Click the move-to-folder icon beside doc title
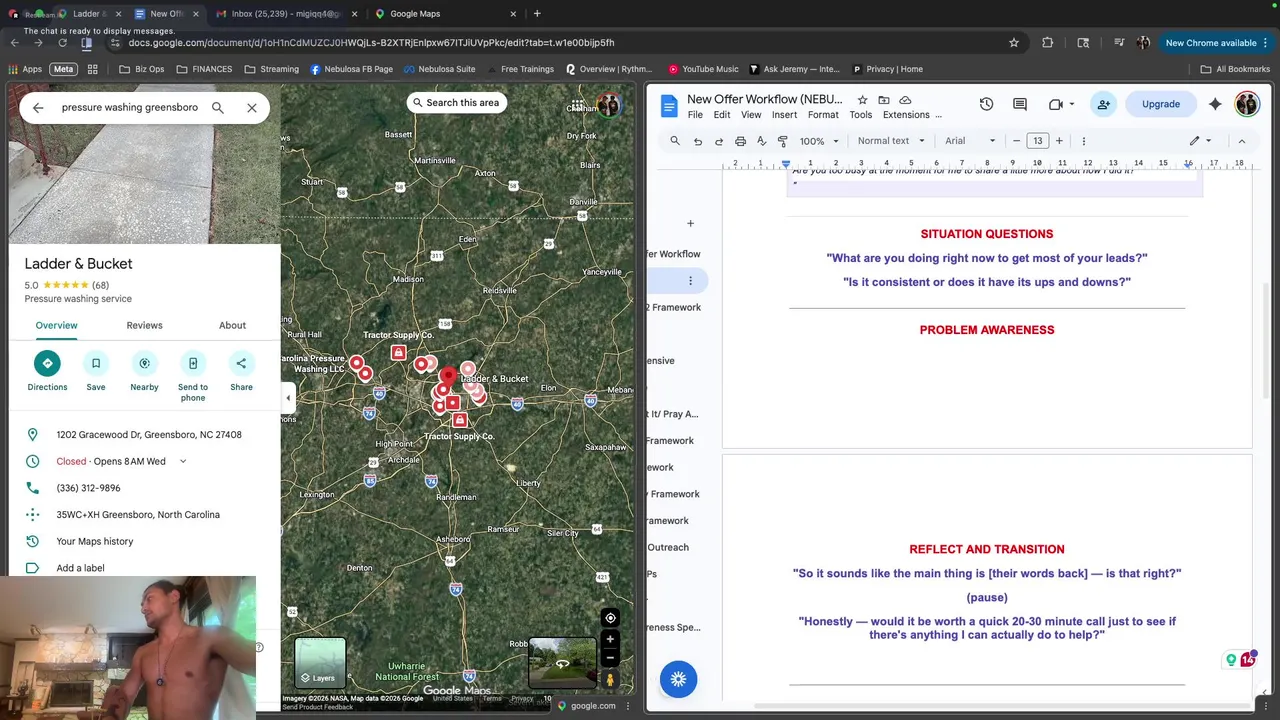Screen dimensions: 1280x720 884,100
